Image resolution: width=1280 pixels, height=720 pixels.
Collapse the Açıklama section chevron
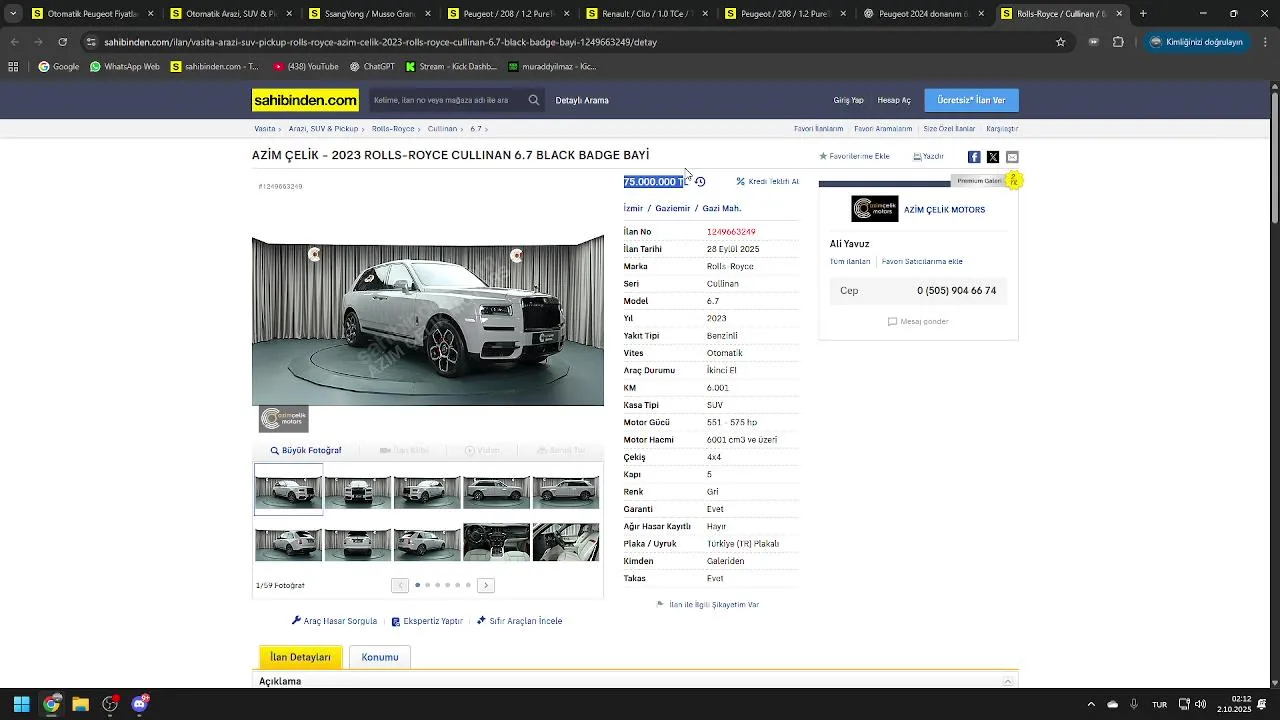pyautogui.click(x=1008, y=681)
